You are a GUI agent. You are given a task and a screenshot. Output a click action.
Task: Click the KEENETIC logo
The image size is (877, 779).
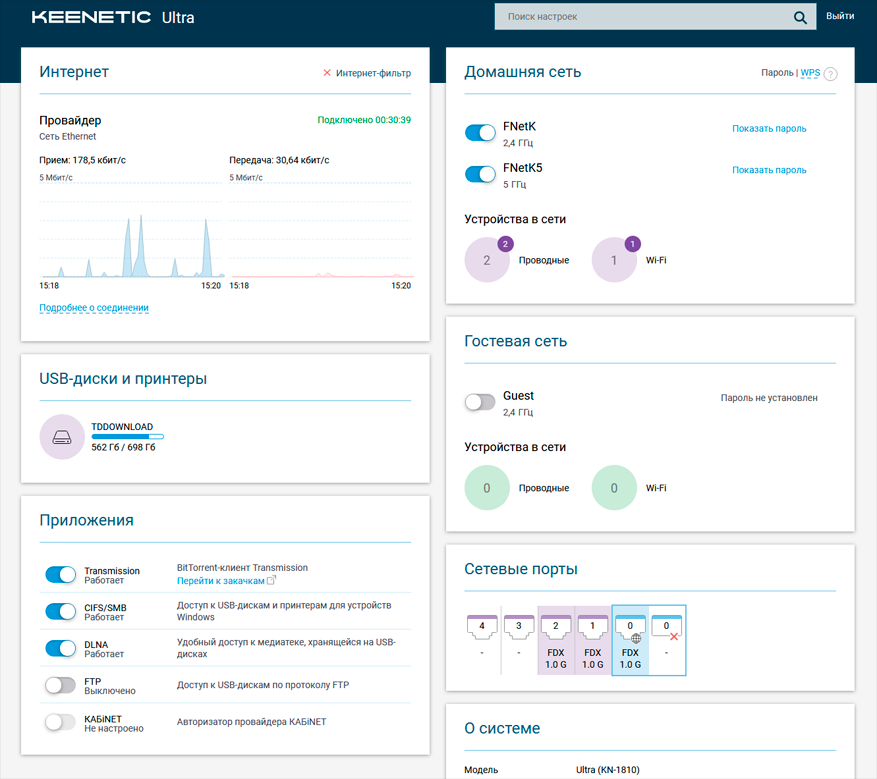click(x=91, y=17)
